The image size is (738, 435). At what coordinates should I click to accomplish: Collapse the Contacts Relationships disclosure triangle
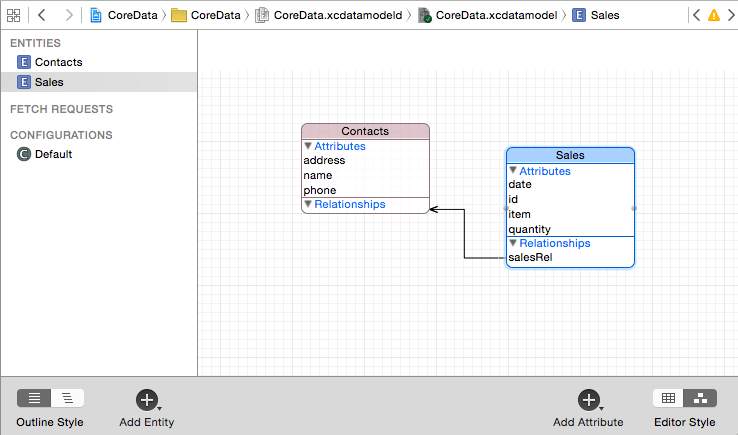(309, 204)
